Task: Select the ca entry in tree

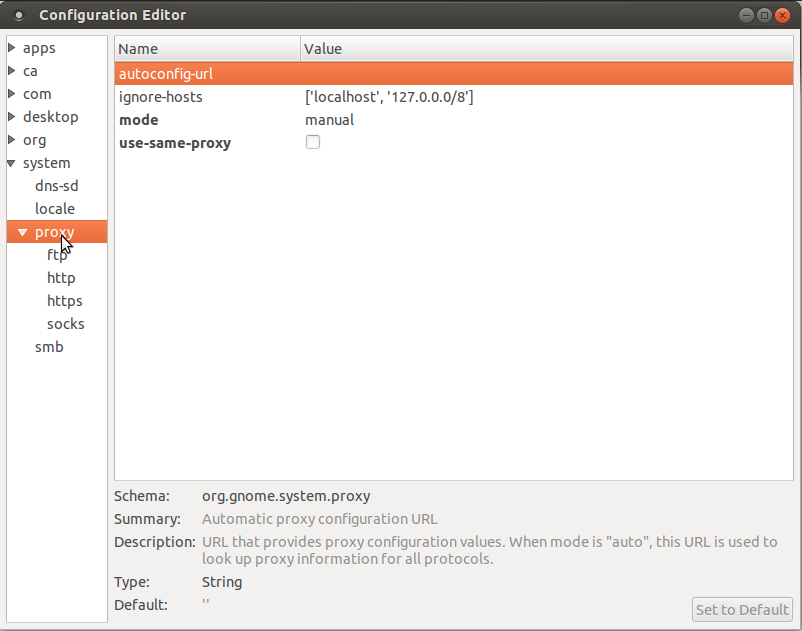Action: point(30,71)
